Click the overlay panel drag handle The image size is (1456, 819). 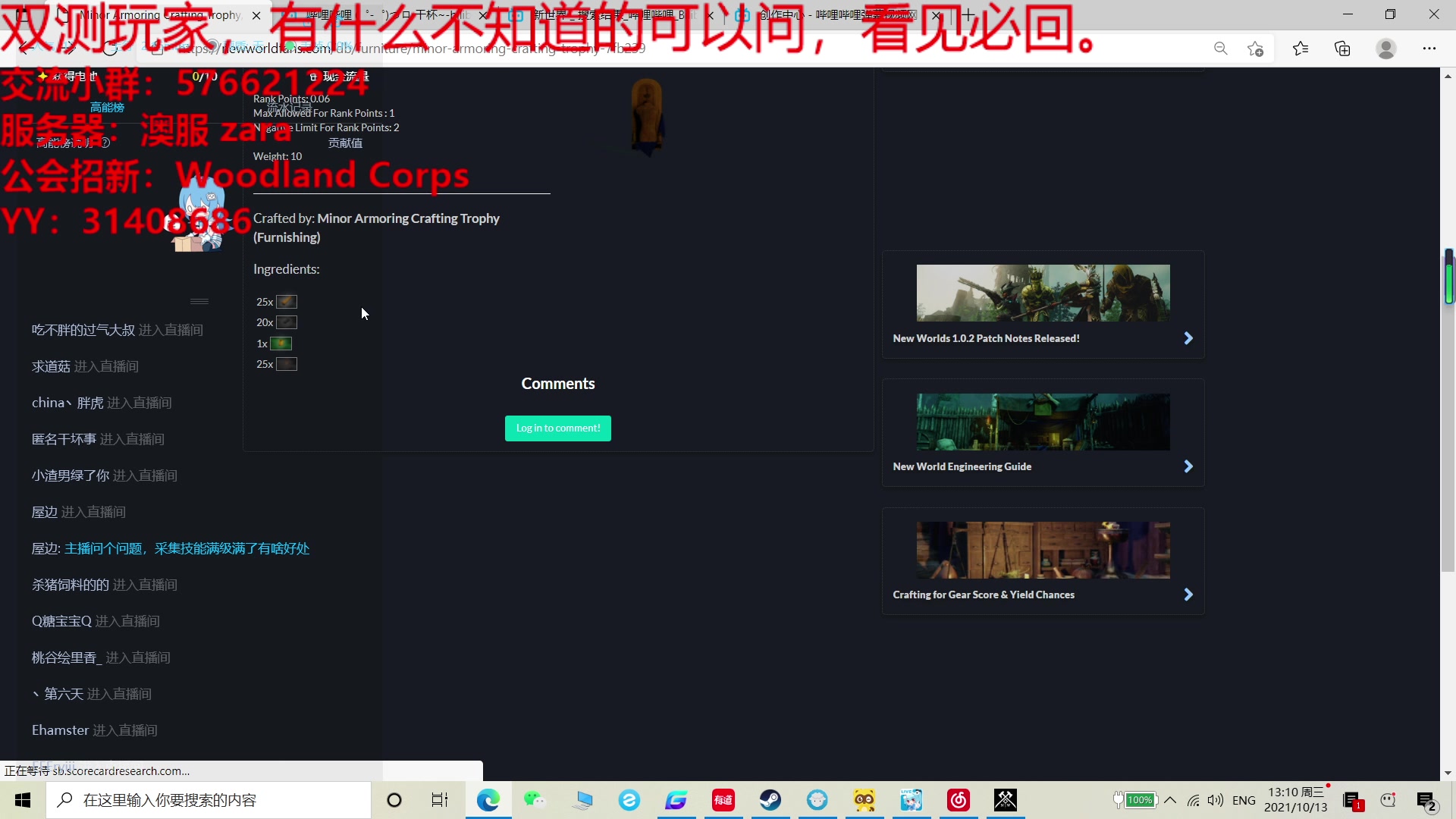pyautogui.click(x=199, y=301)
